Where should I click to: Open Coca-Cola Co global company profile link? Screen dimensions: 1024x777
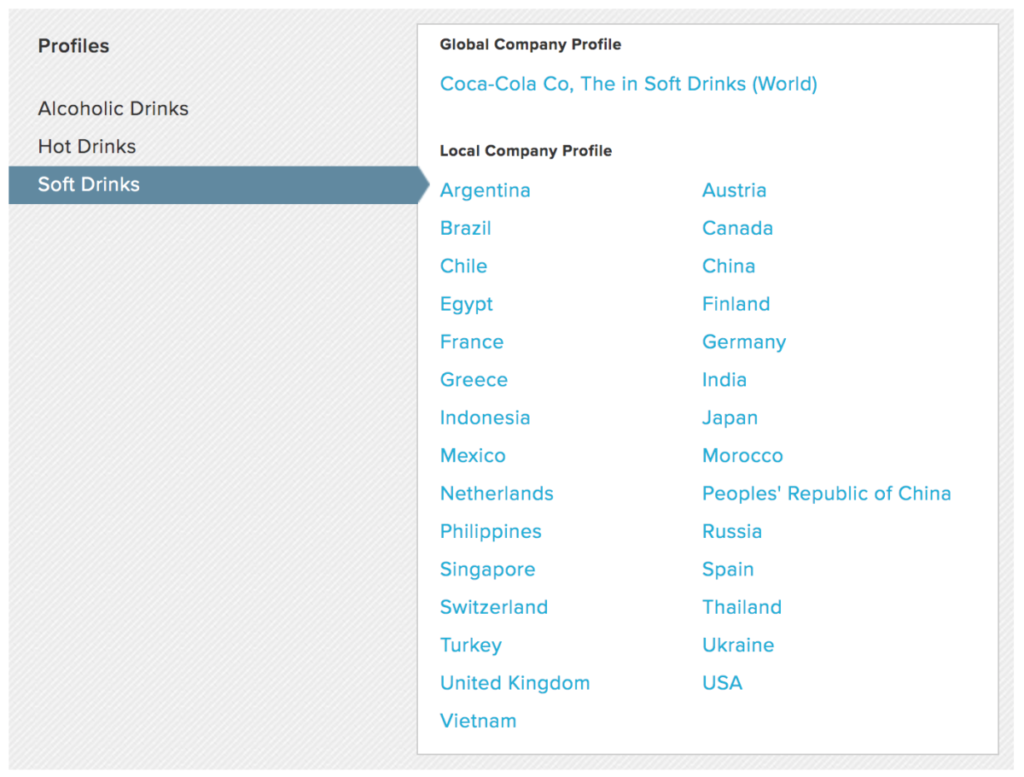click(628, 84)
